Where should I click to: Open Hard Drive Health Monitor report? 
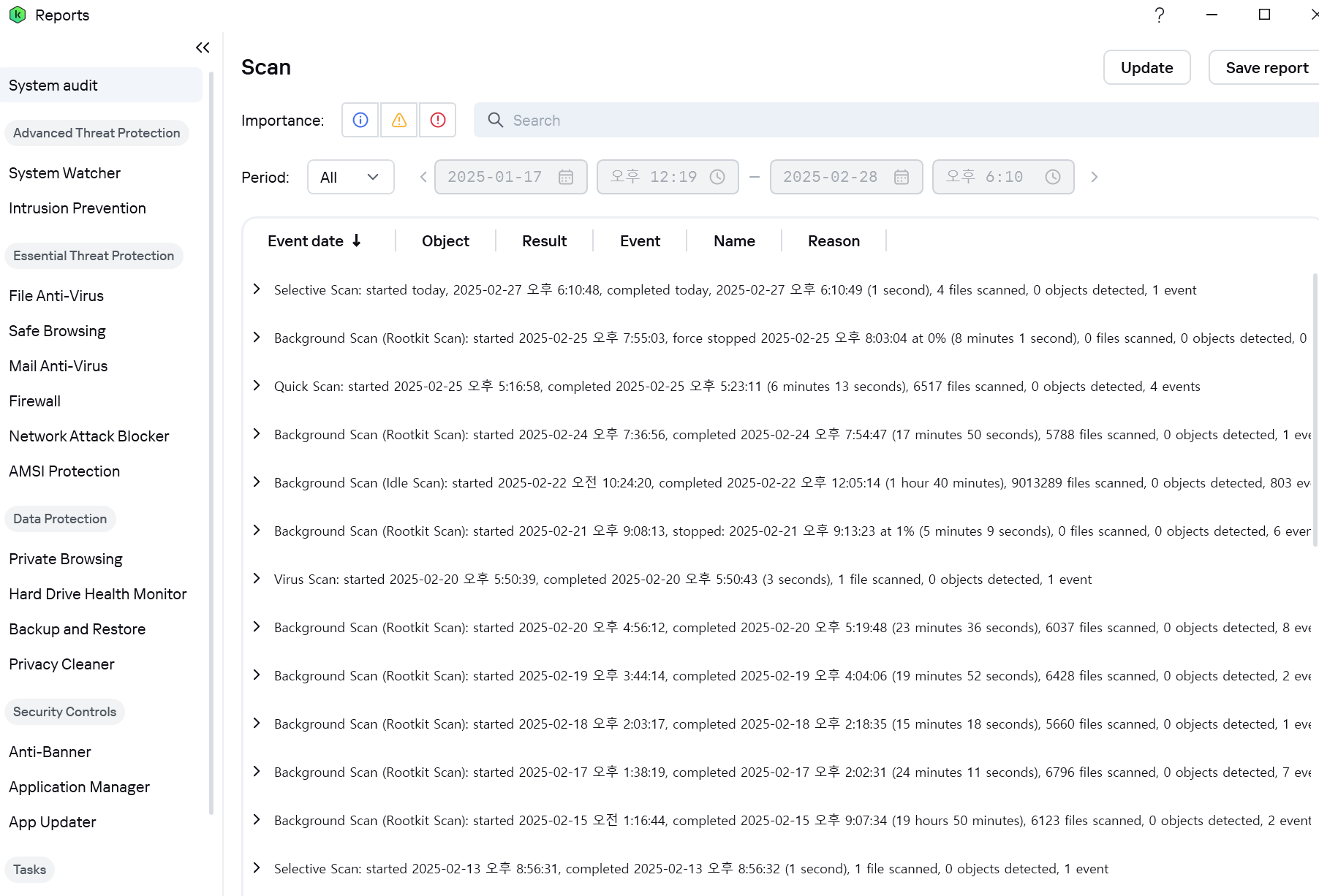[x=98, y=594]
